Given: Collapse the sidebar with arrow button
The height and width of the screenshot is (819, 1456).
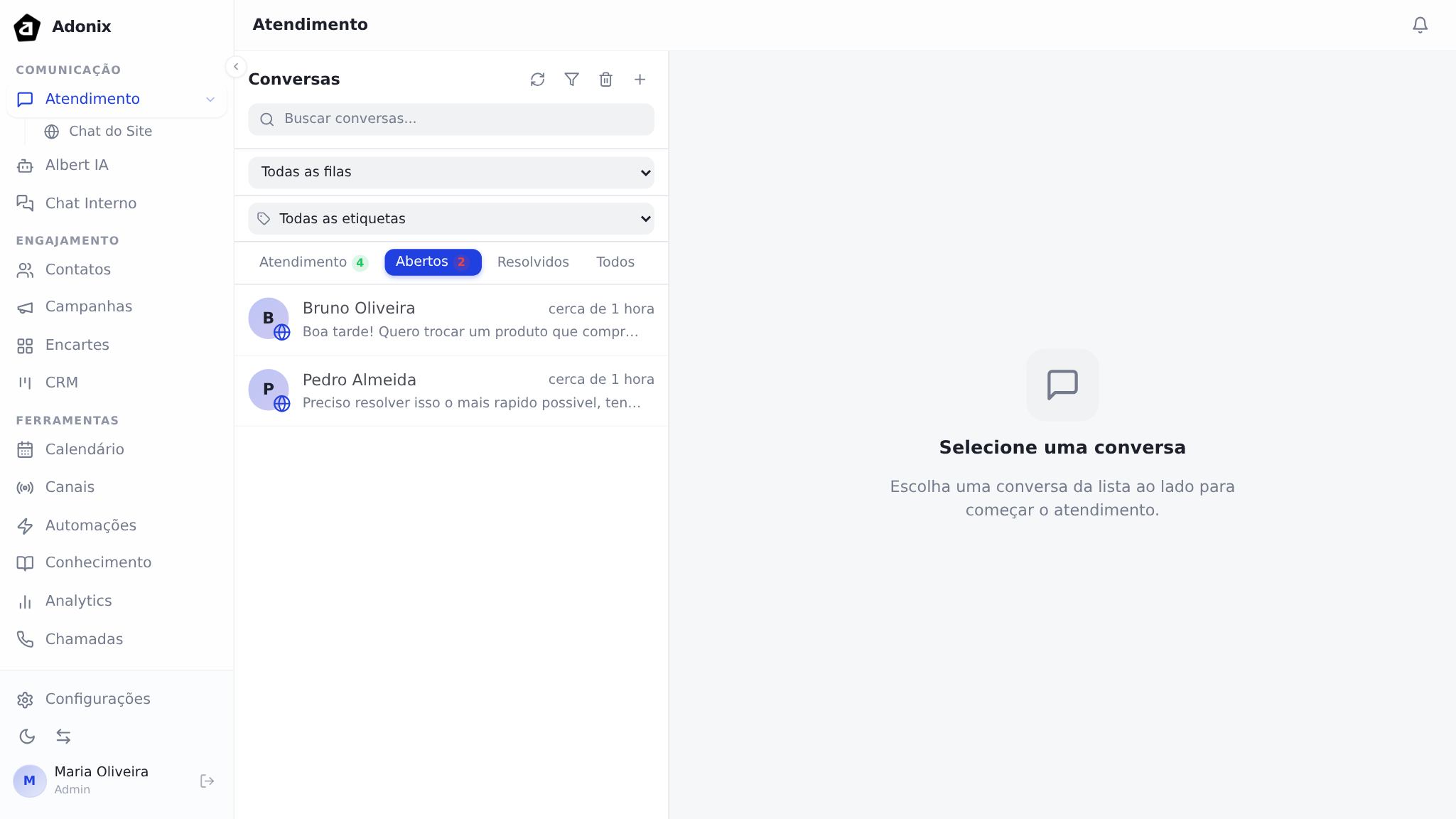Looking at the screenshot, I should (236, 67).
